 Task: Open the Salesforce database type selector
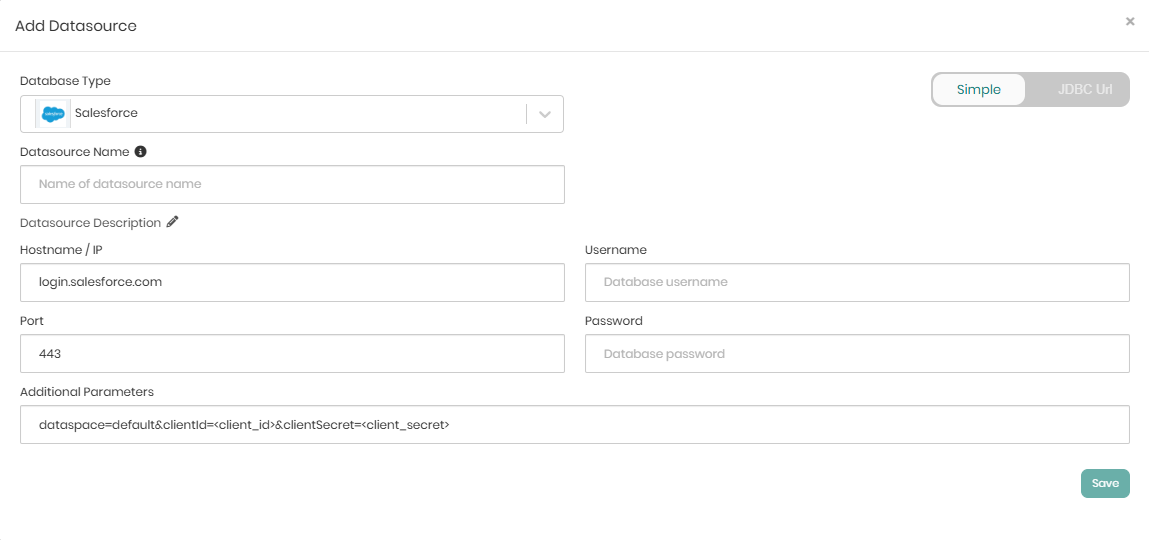pos(280,114)
